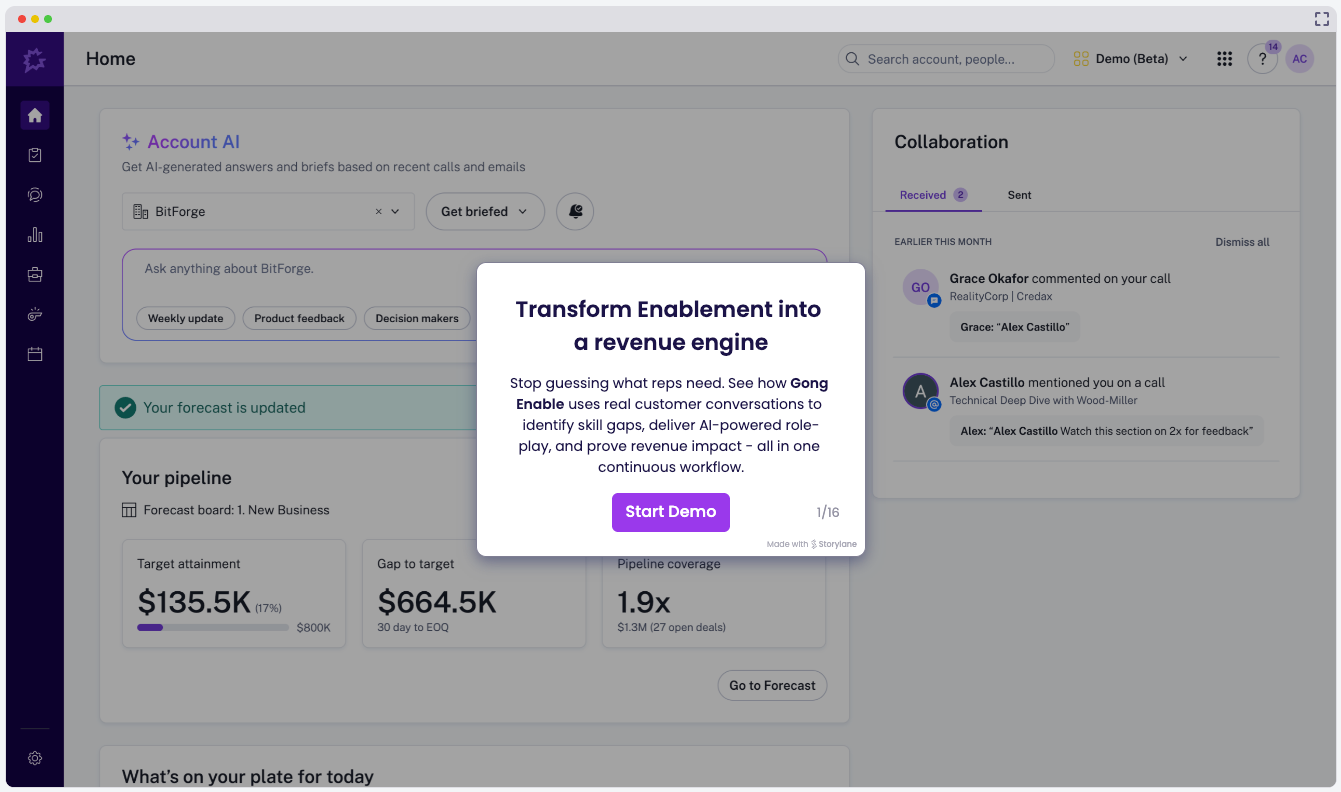Screen dimensions: 1341x792
Task: Open the bar chart insights sidebar icon
Action: click(35, 235)
